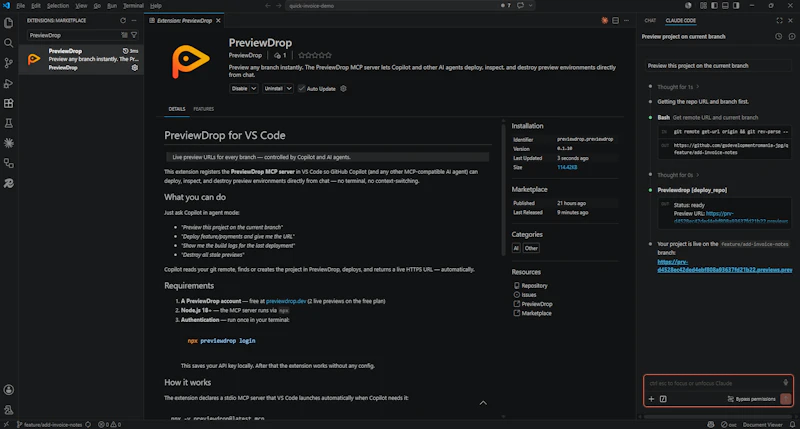Click the 114.42KB size value
The width and height of the screenshot is (800, 429).
coord(567,167)
